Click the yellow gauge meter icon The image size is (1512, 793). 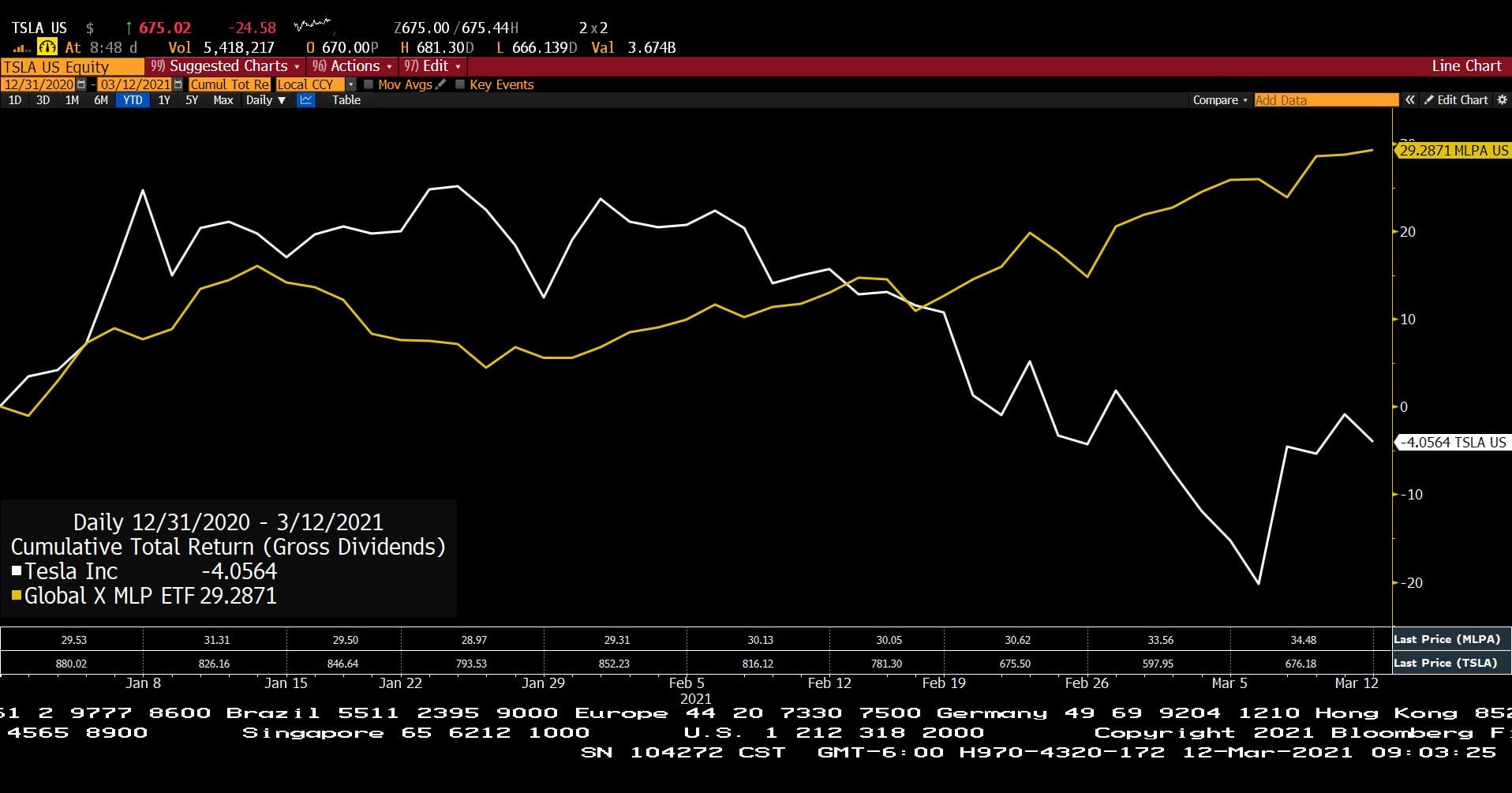point(47,47)
